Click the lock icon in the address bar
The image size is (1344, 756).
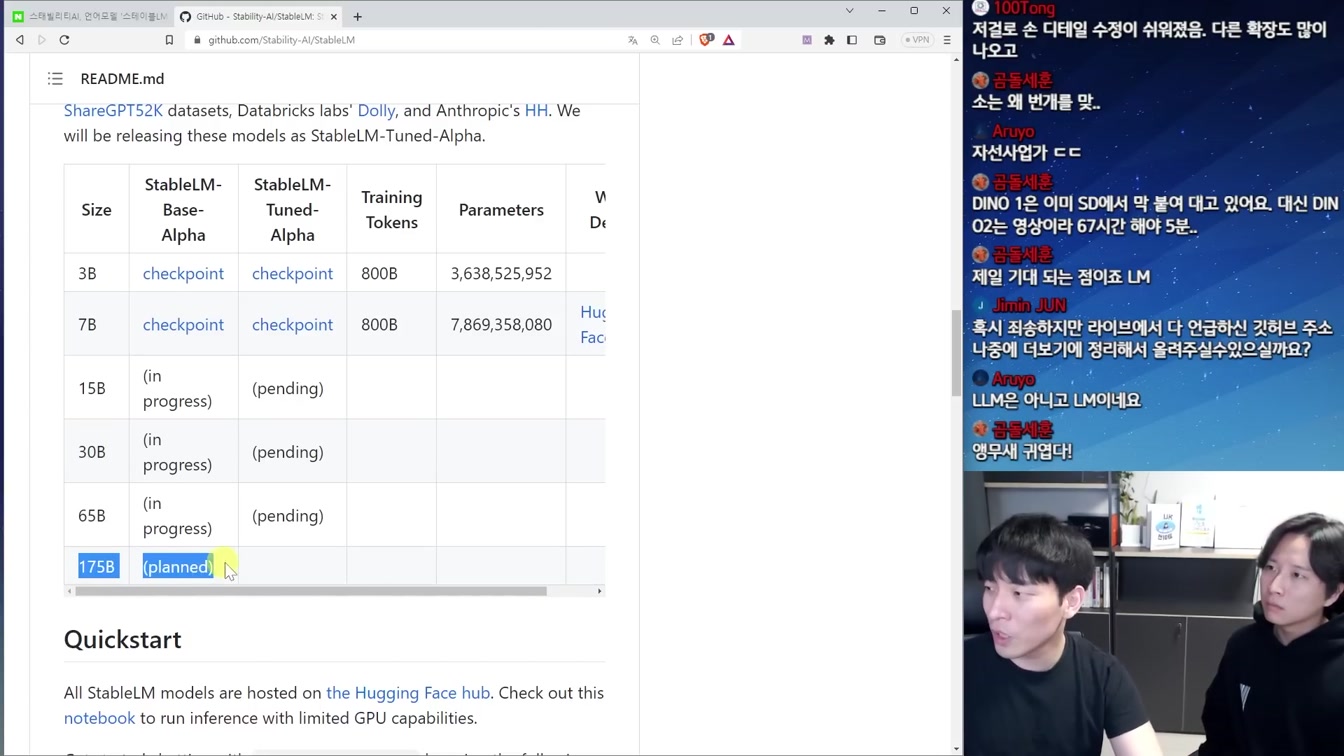tap(197, 40)
